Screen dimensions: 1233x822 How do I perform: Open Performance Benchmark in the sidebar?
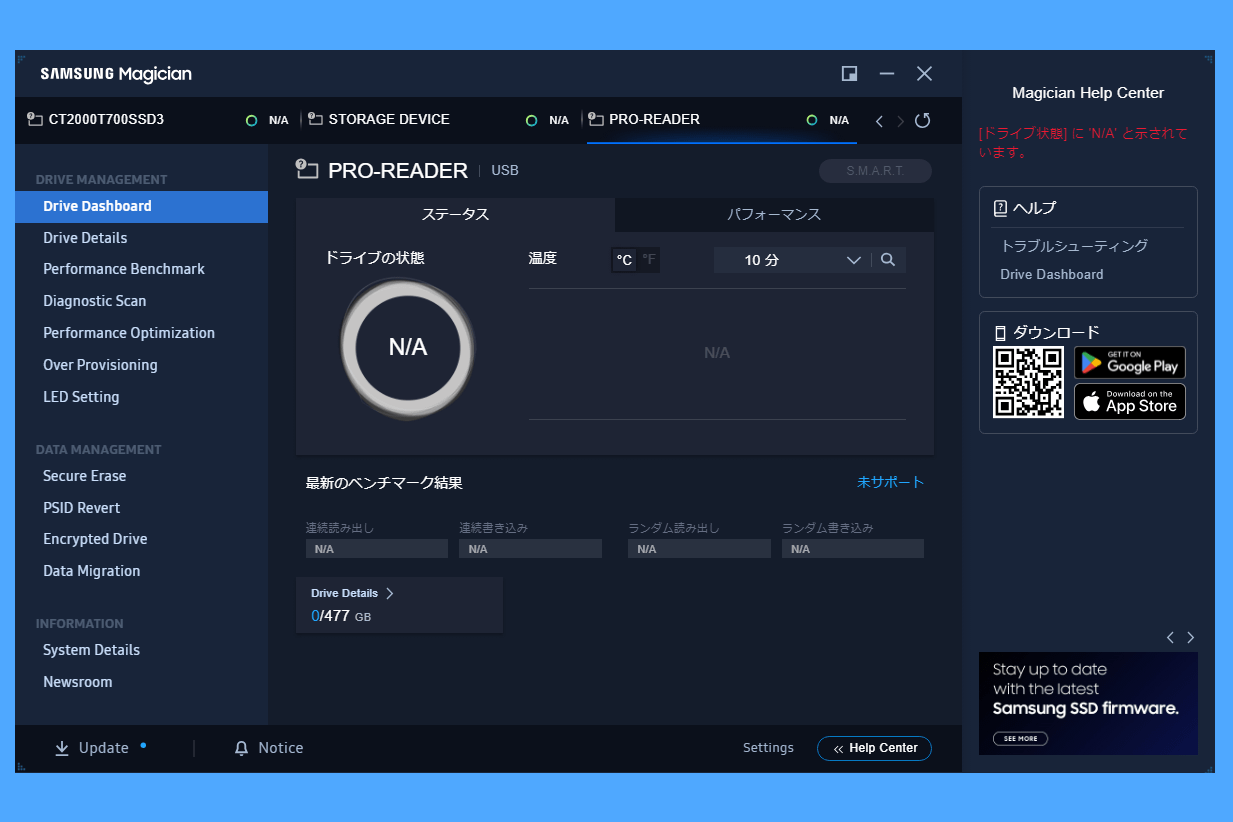(x=124, y=269)
